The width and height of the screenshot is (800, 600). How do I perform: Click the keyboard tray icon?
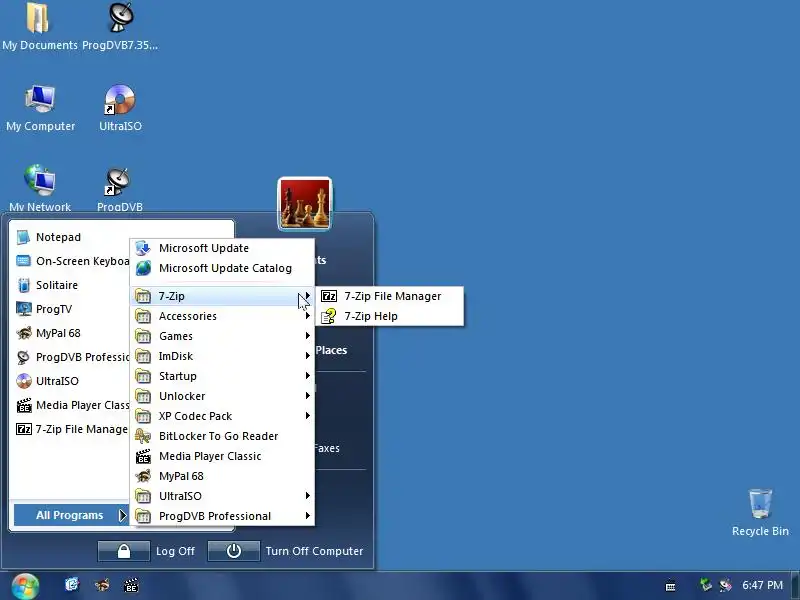[x=671, y=586]
